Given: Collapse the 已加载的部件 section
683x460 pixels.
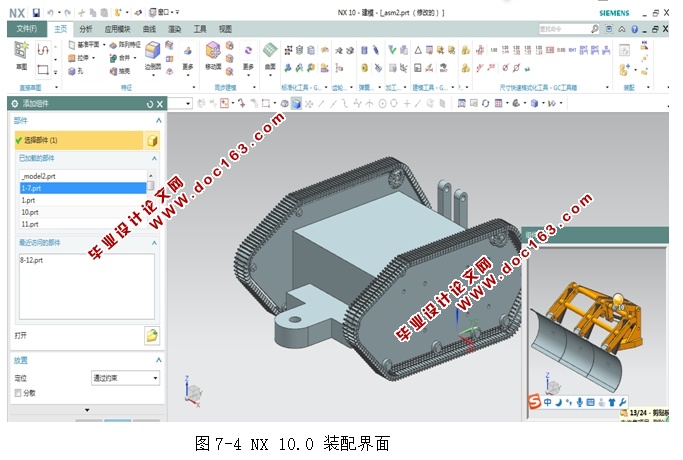Looking at the screenshot, I should tap(154, 158).
